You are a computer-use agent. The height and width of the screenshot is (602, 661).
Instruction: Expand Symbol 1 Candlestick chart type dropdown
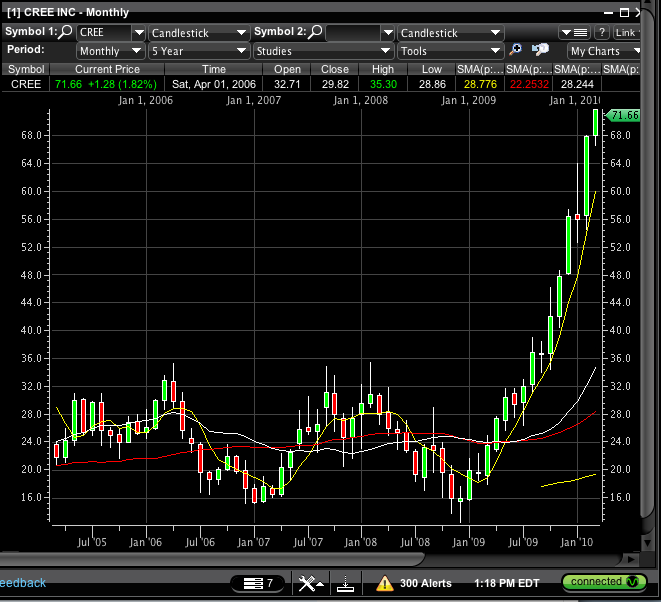click(198, 33)
